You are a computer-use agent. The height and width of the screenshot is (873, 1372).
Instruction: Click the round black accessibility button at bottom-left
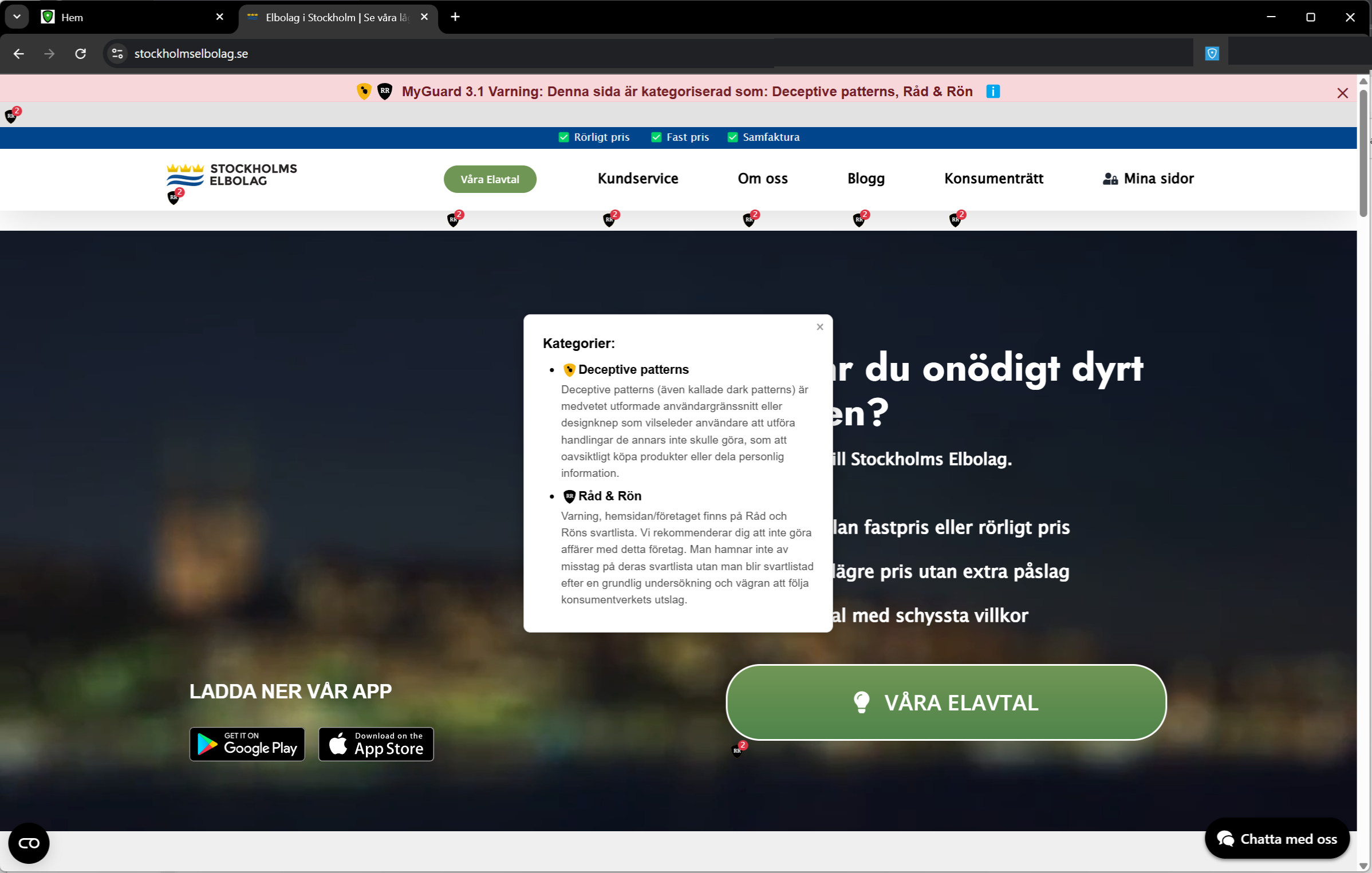click(29, 843)
